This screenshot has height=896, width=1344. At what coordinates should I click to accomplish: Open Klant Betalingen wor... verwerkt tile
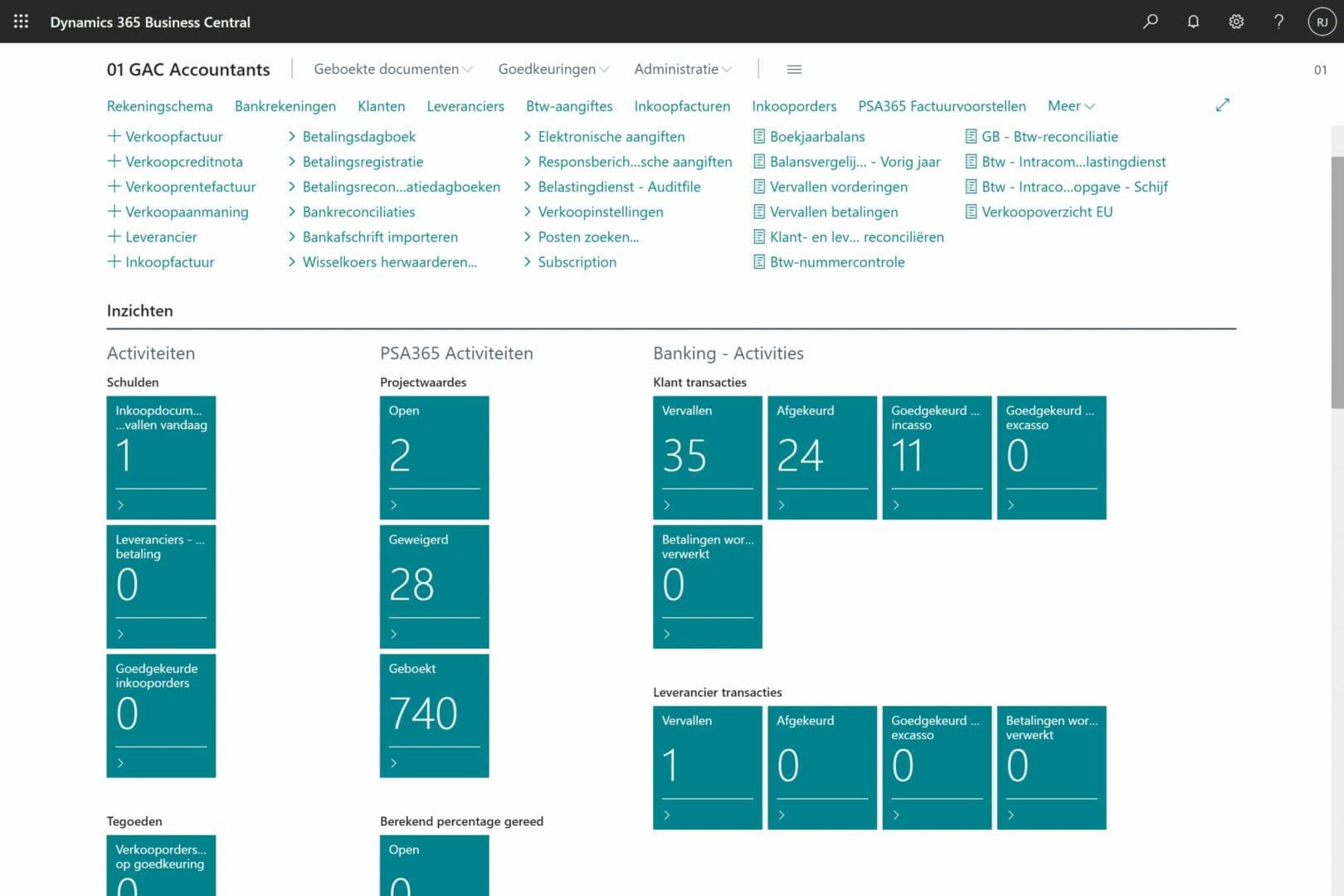point(708,587)
